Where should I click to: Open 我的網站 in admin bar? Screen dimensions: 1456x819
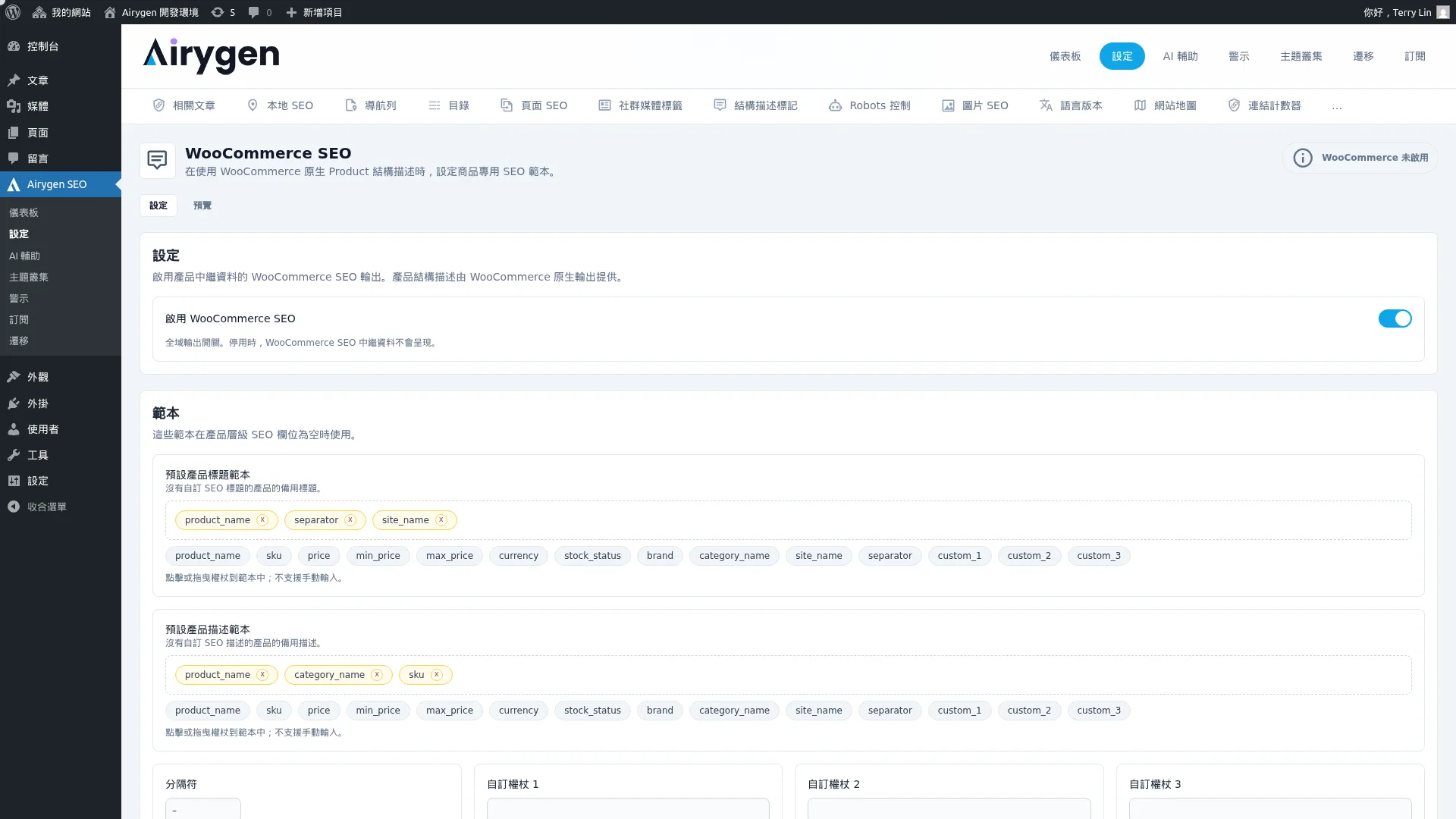coord(61,12)
